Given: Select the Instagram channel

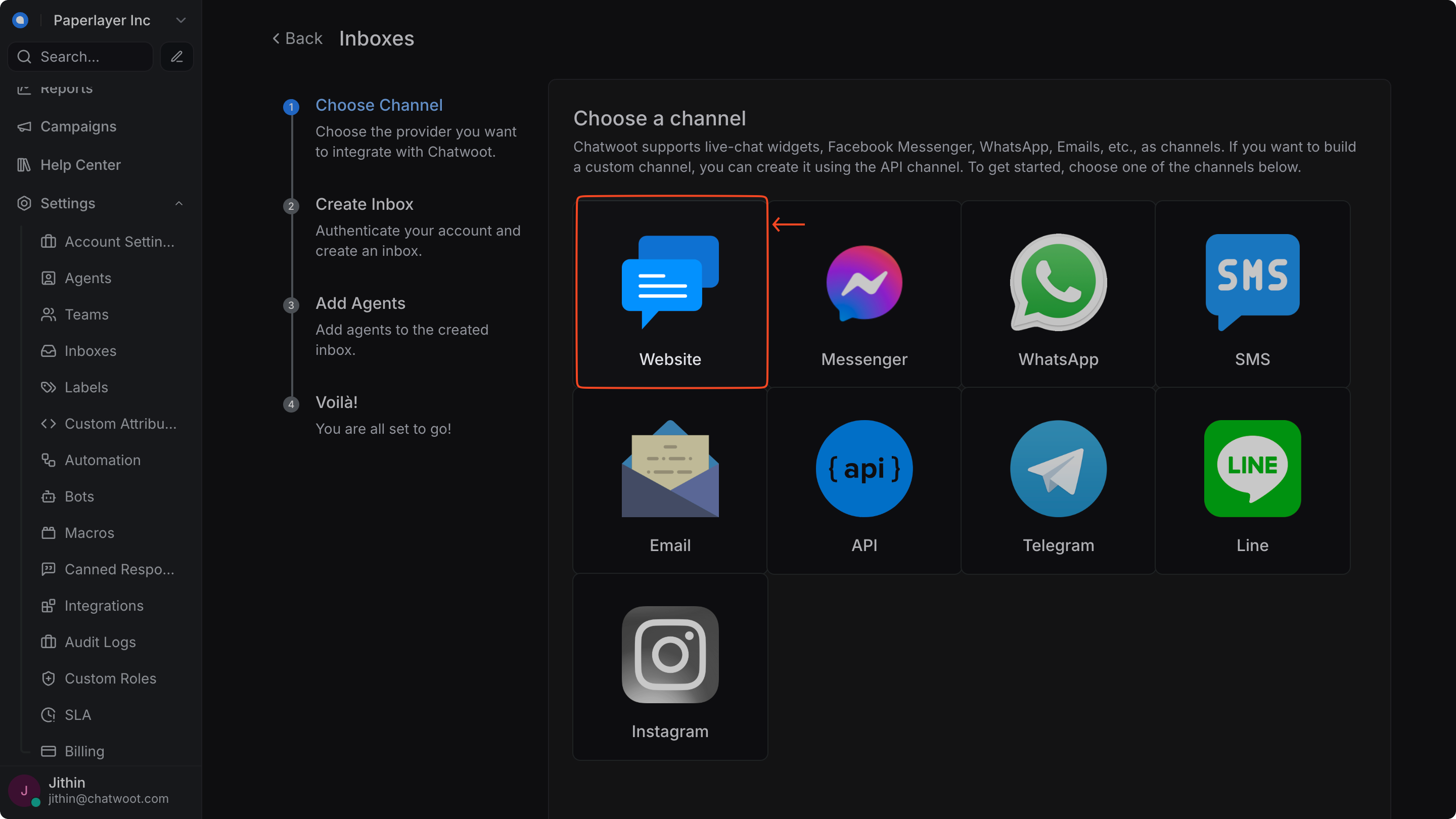Looking at the screenshot, I should (670, 667).
